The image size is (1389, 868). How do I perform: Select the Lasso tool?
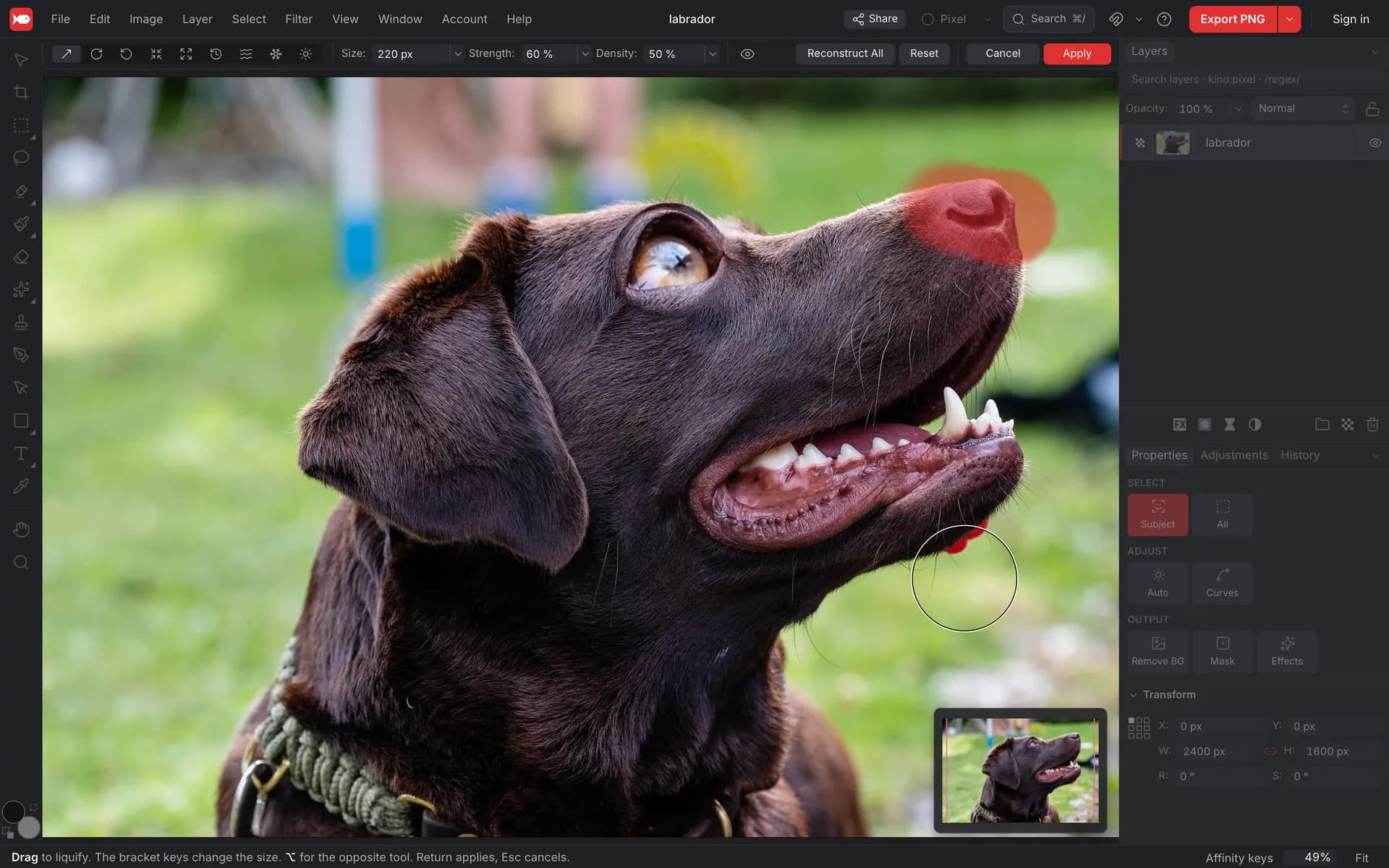coord(21,158)
